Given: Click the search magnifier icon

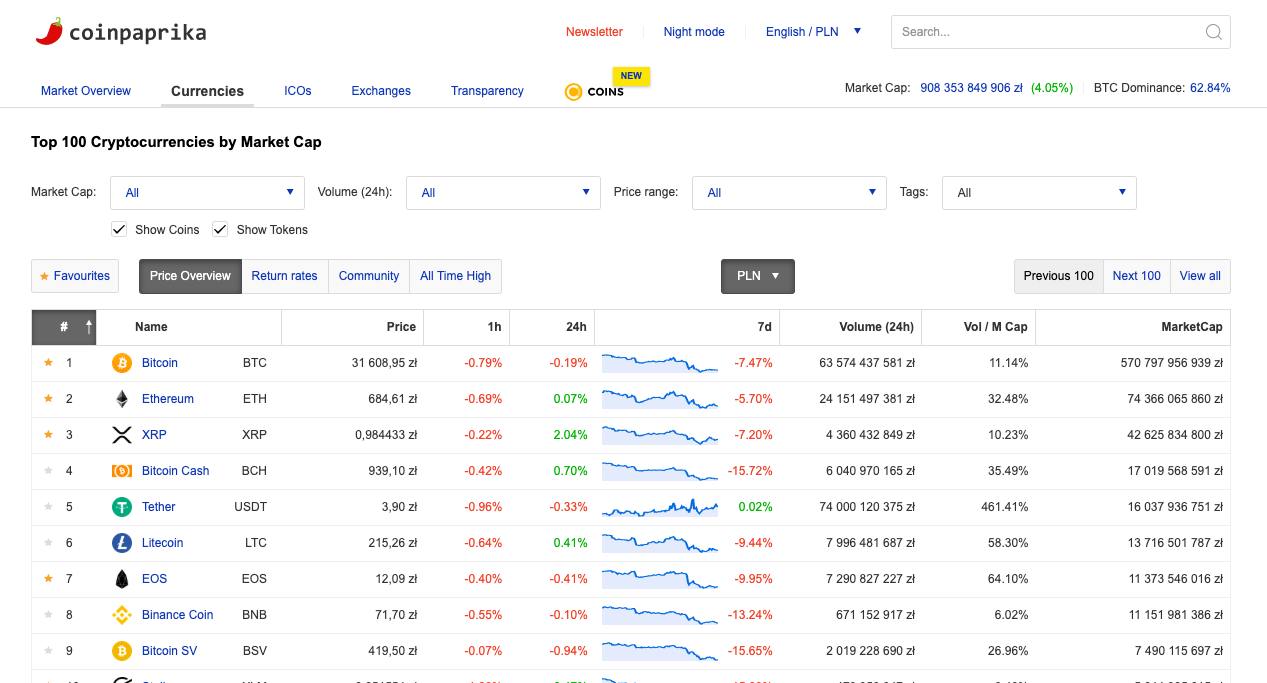Looking at the screenshot, I should (1213, 32).
